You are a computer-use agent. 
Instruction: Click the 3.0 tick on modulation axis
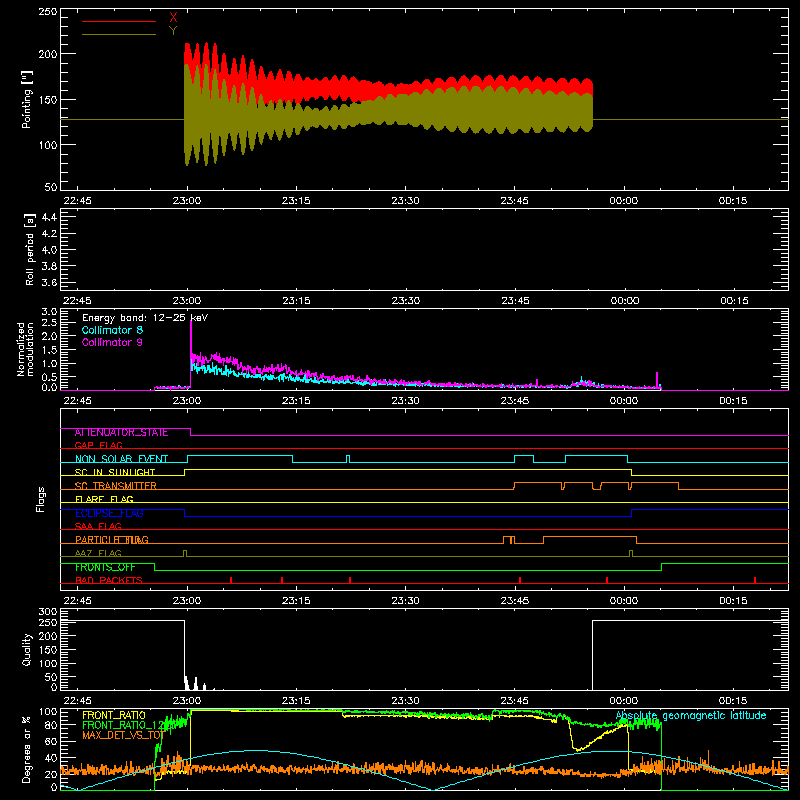pyautogui.click(x=49, y=311)
